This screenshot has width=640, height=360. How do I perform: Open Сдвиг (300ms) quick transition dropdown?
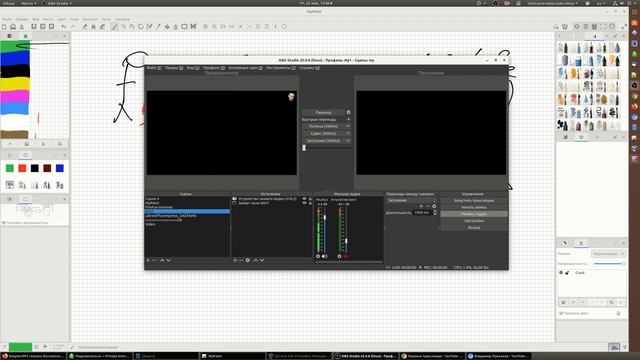click(348, 133)
